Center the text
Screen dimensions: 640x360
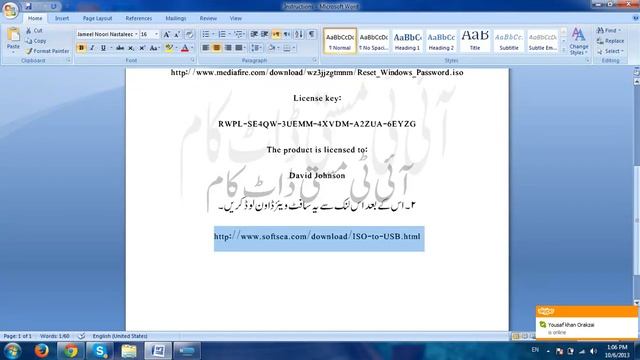pos(217,48)
